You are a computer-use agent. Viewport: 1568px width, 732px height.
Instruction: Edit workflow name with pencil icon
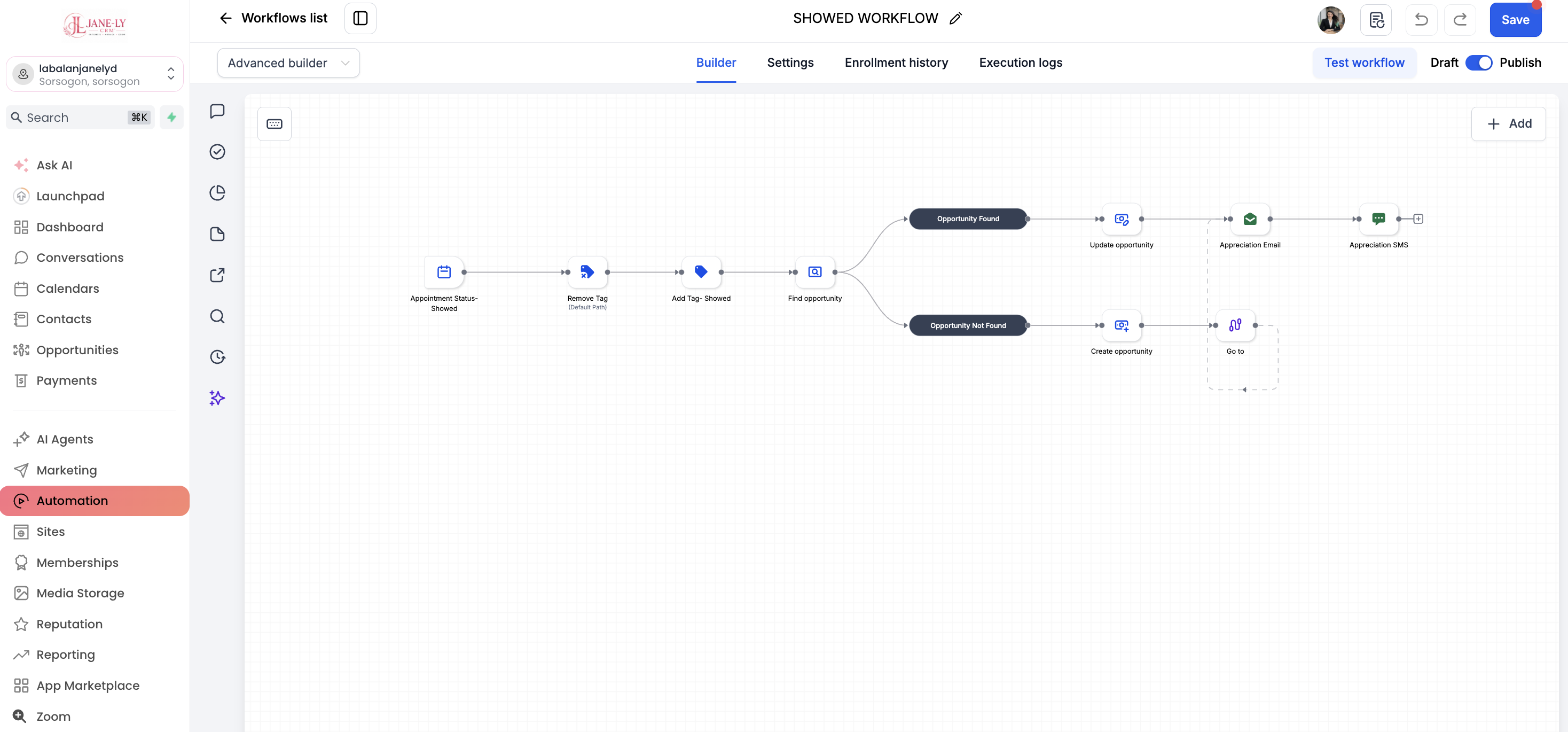(955, 18)
